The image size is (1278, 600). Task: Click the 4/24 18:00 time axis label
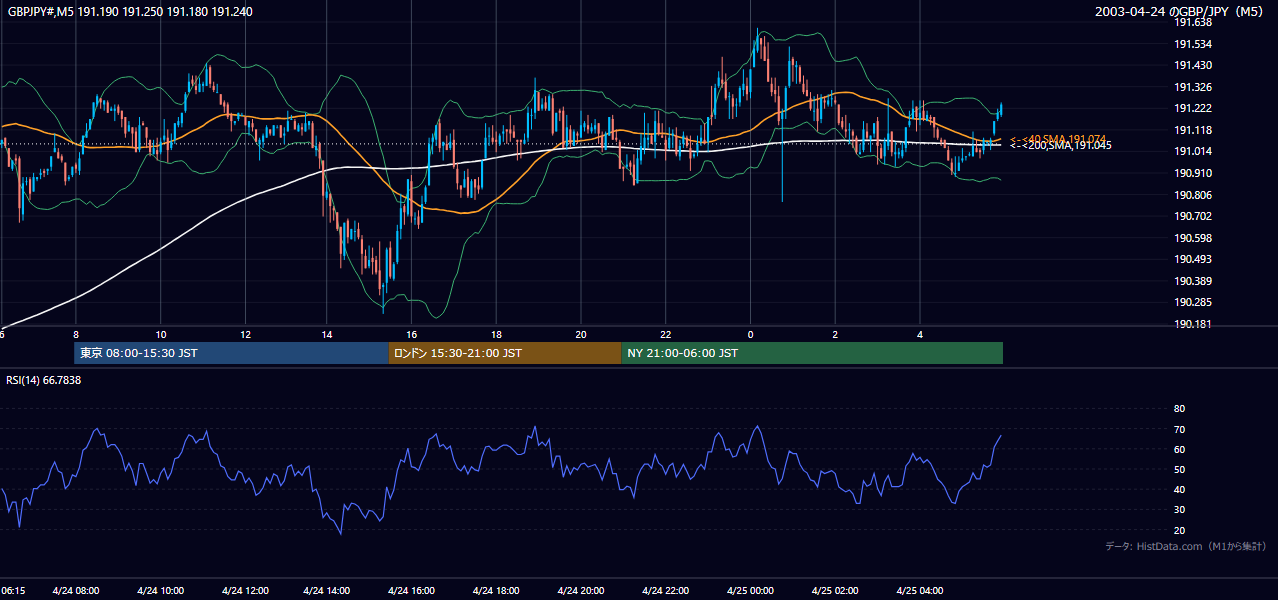[x=496, y=591]
